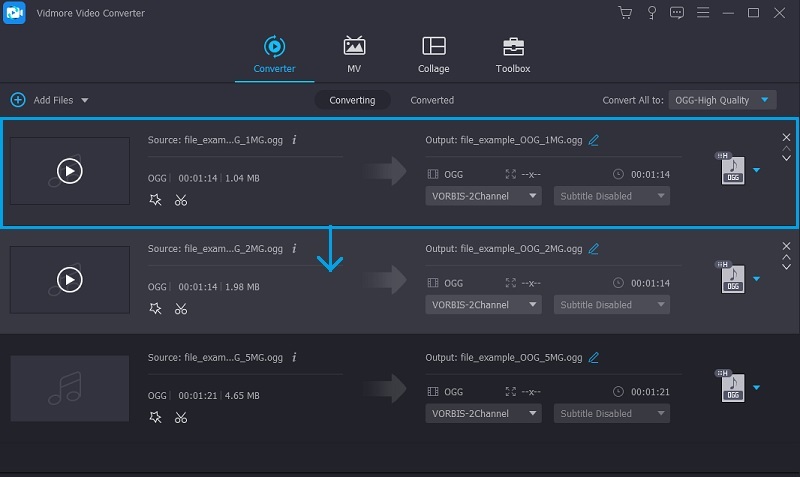800x477 pixels.
Task: Show source info icon for 5MG file
Action: pos(294,357)
